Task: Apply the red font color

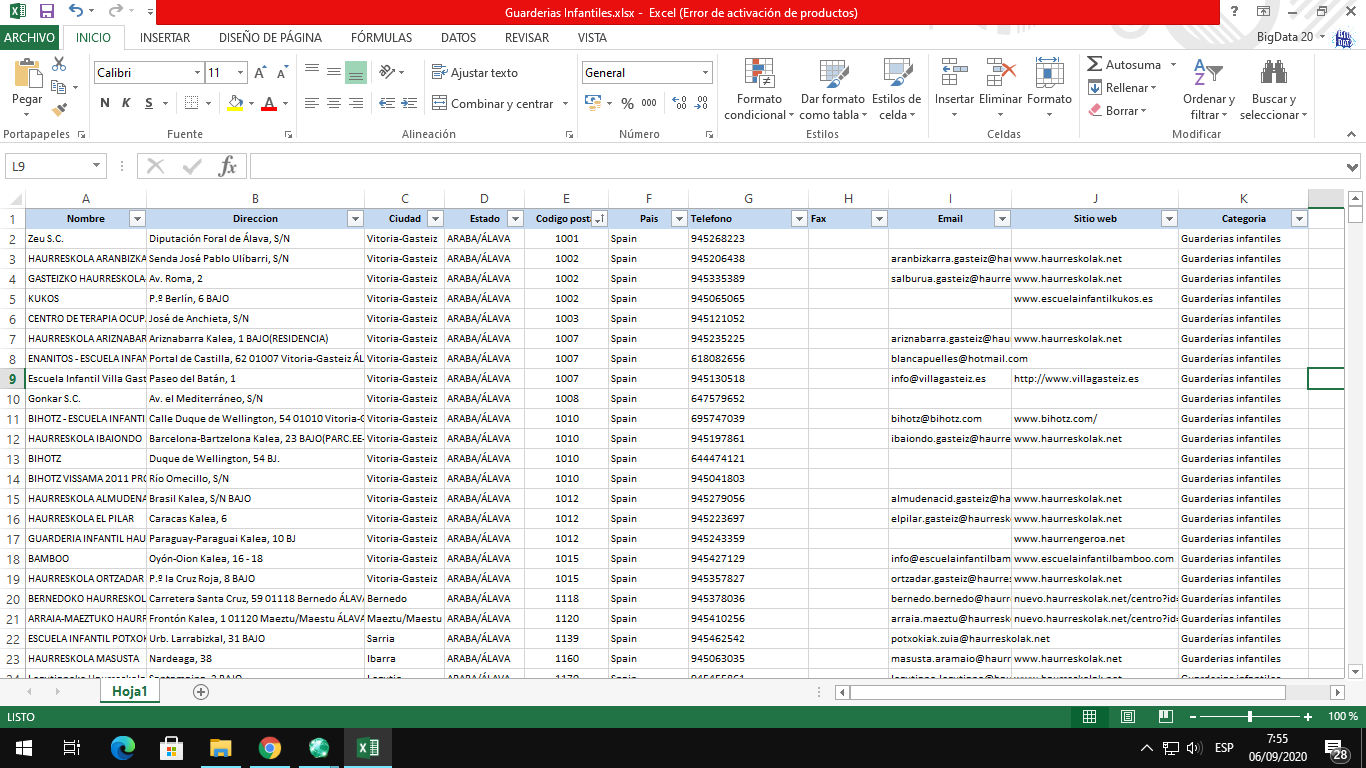Action: (x=268, y=103)
